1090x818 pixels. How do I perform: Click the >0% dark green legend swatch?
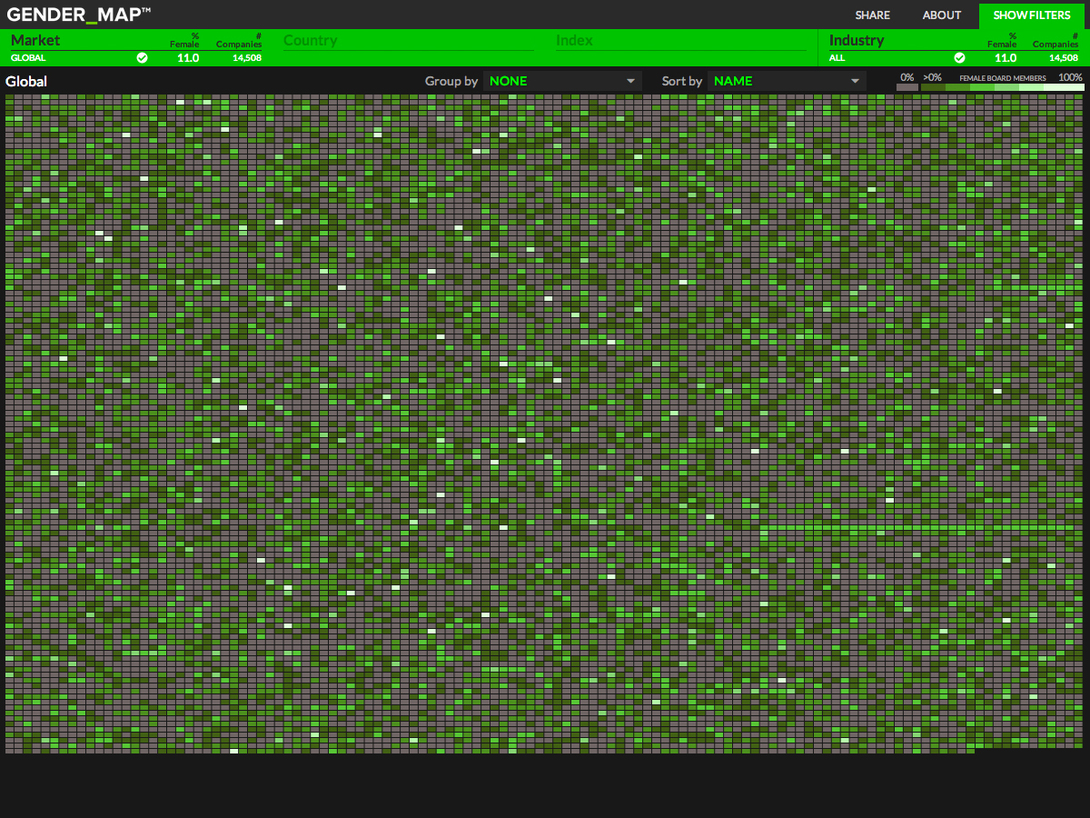point(932,88)
